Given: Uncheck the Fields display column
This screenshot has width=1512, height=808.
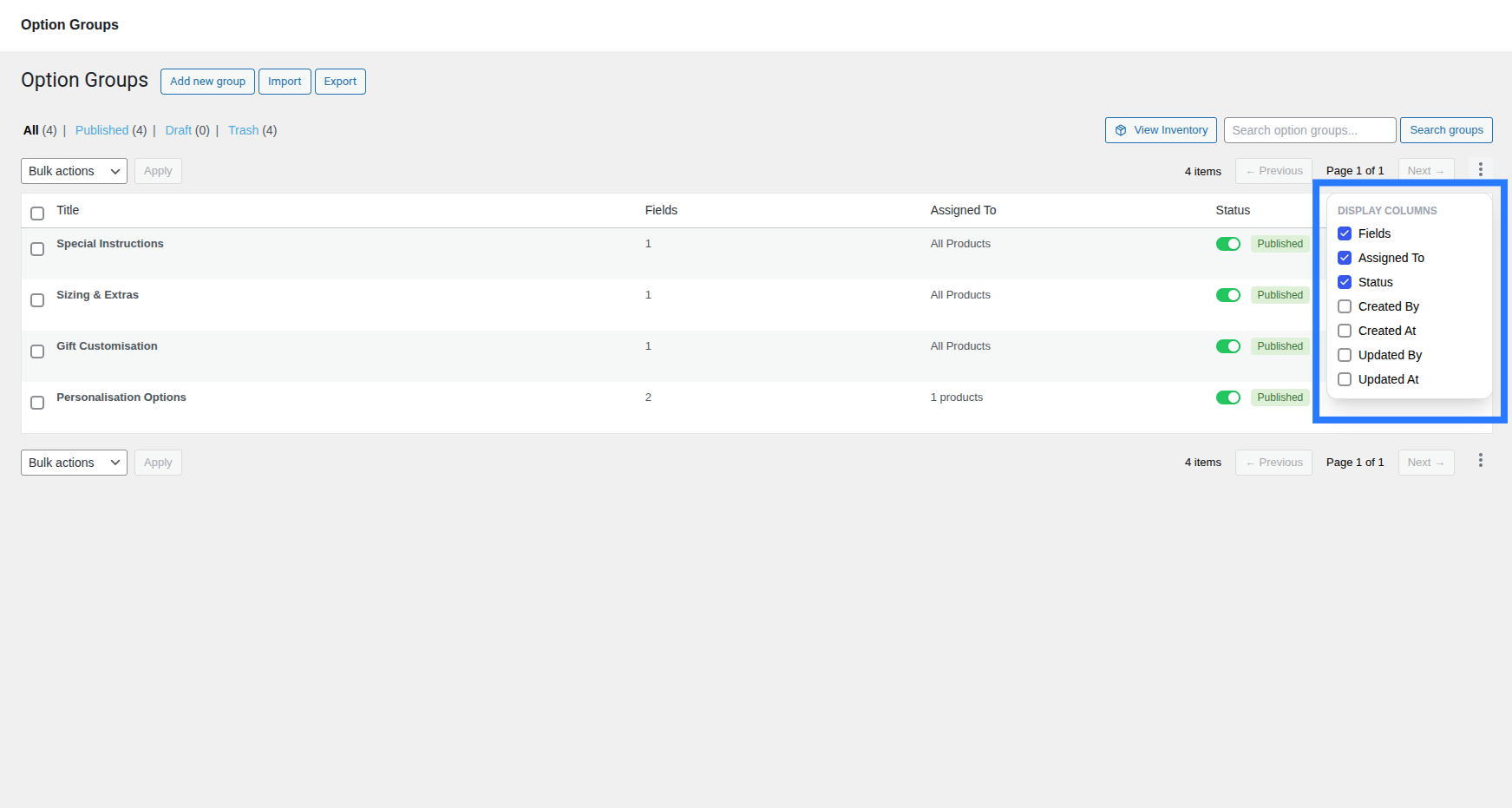Looking at the screenshot, I should (x=1345, y=233).
